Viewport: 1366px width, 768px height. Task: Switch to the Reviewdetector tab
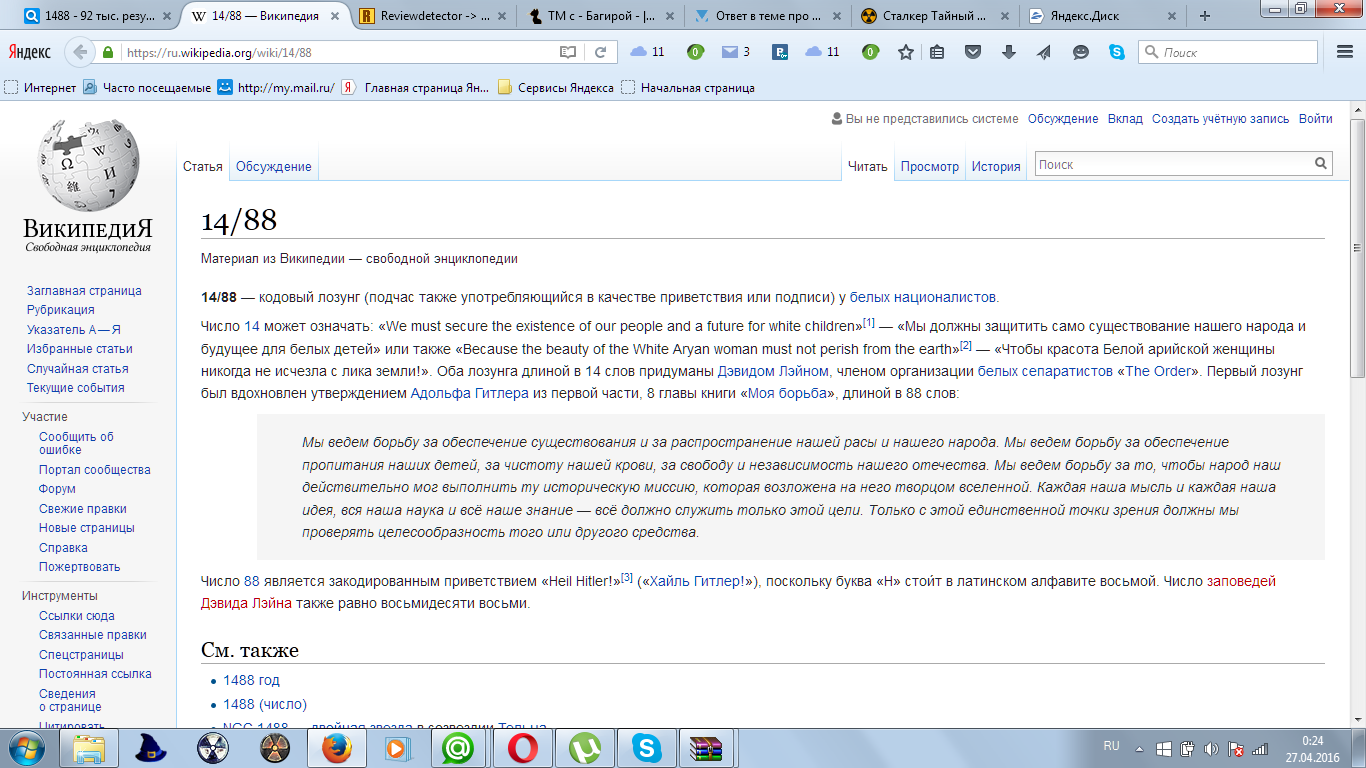(x=431, y=16)
